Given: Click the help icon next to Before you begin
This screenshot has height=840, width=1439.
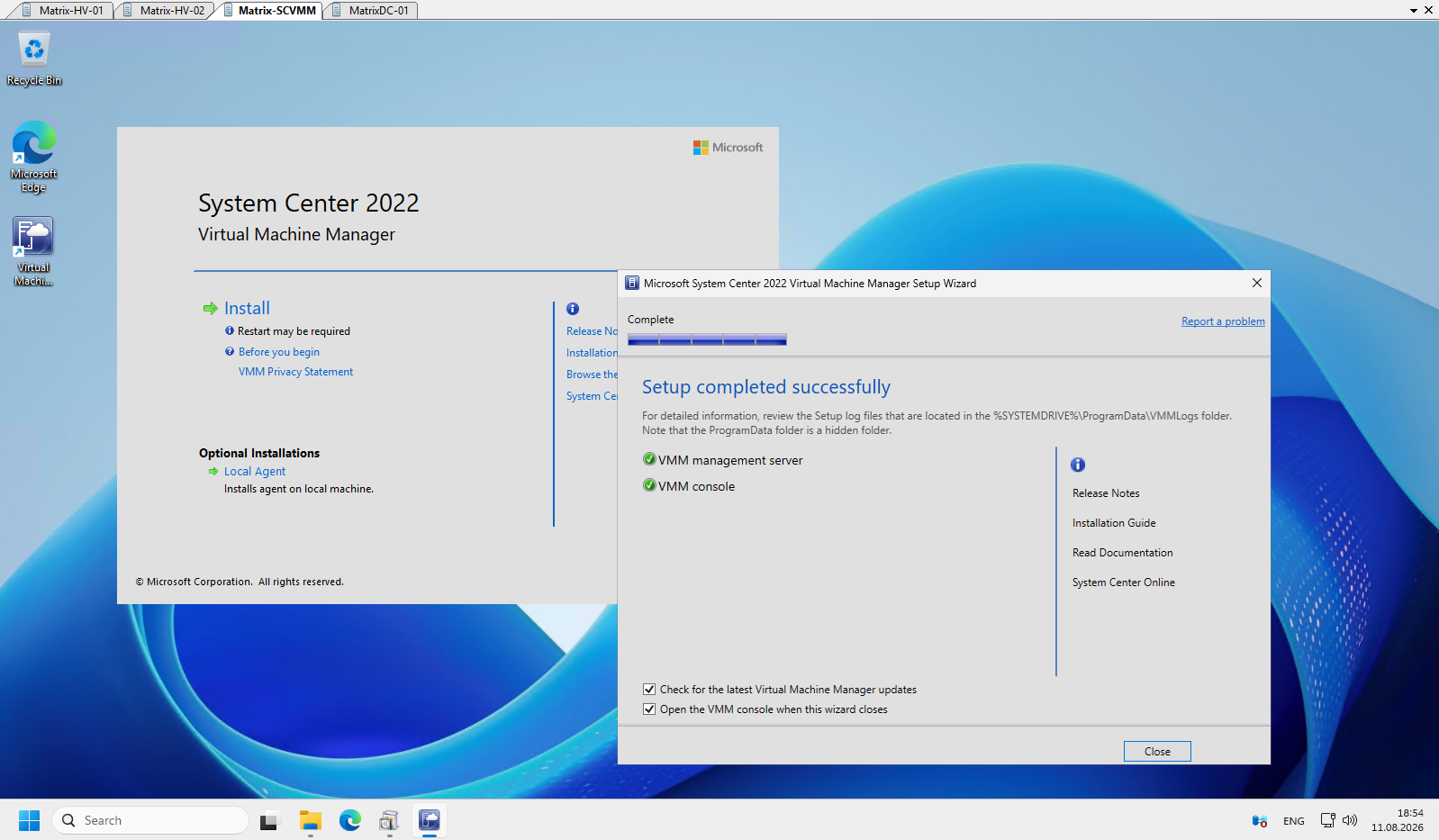Looking at the screenshot, I should tap(230, 352).
